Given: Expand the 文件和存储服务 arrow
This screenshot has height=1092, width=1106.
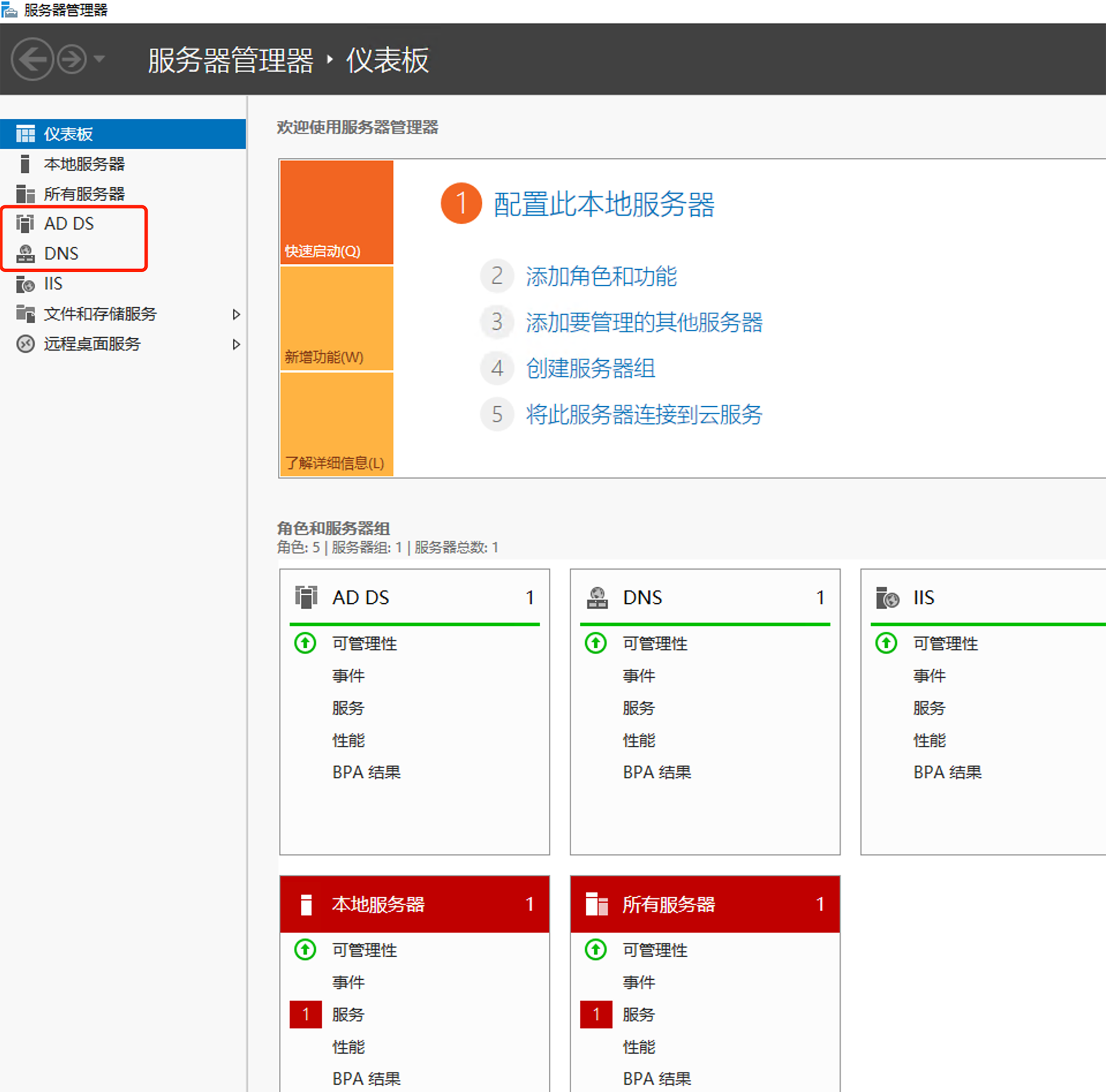Looking at the screenshot, I should point(236,314).
